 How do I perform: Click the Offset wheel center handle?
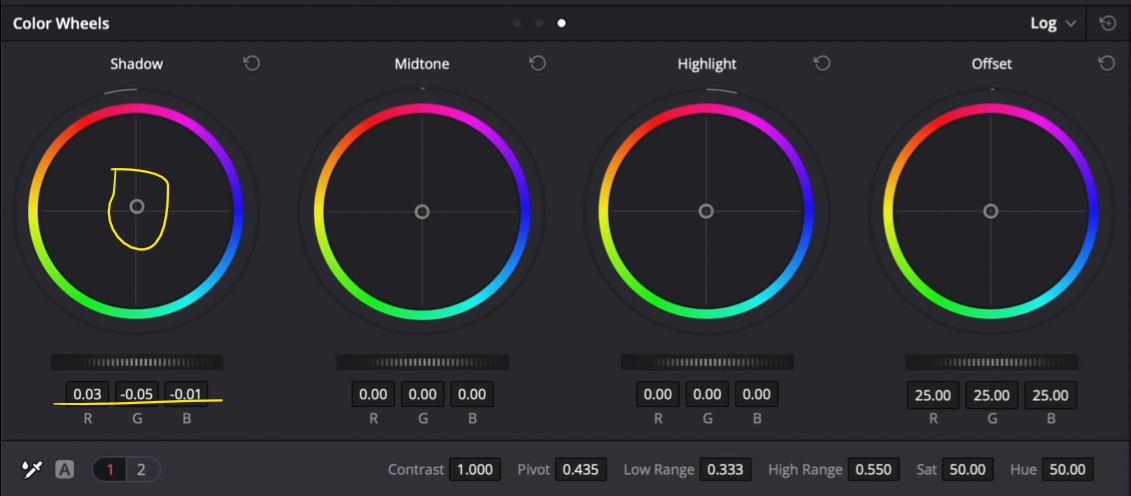point(990,211)
